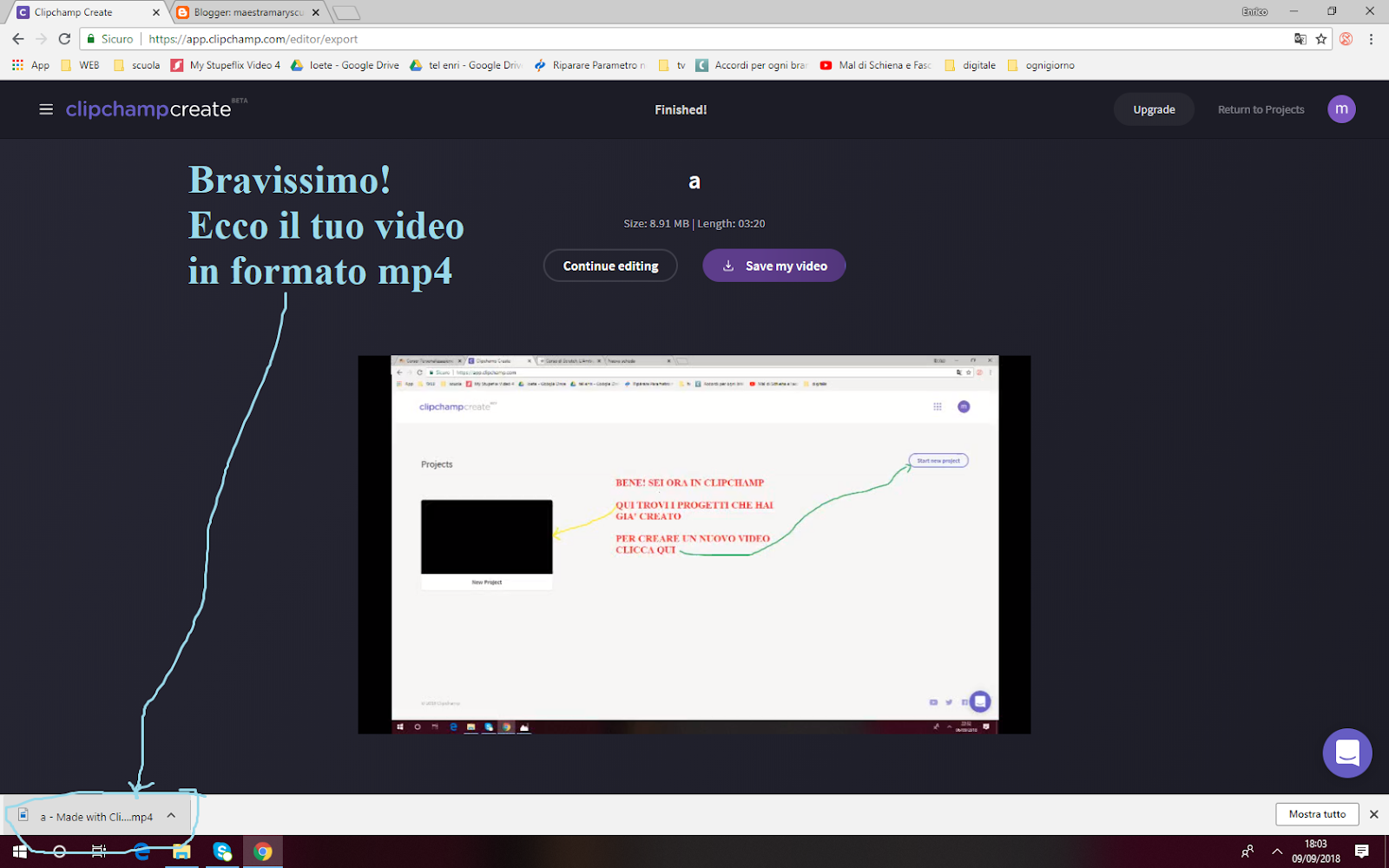
Task: Show hidden system tray icons
Action: pos(1277,852)
